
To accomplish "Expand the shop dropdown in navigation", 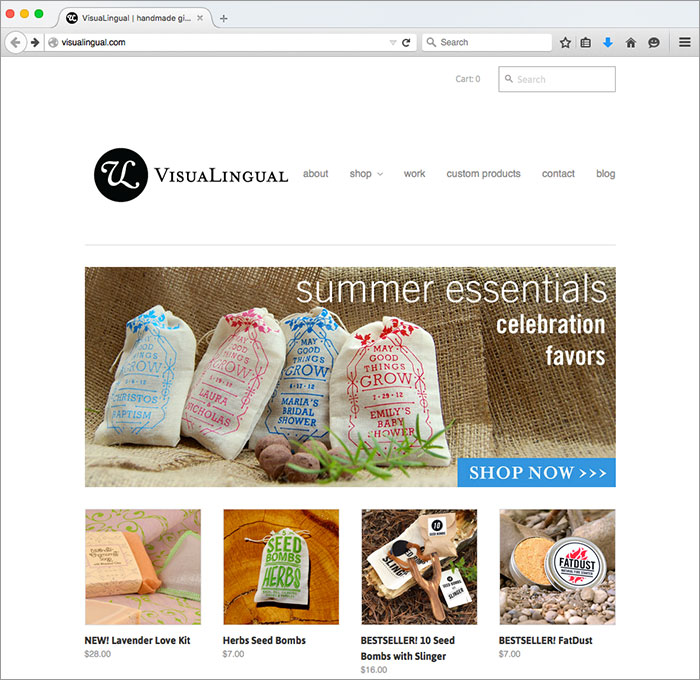I will click(x=366, y=173).
